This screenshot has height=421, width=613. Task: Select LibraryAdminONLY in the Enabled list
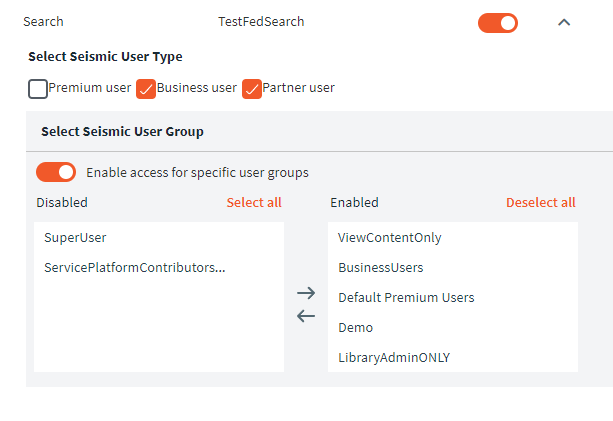click(x=394, y=357)
